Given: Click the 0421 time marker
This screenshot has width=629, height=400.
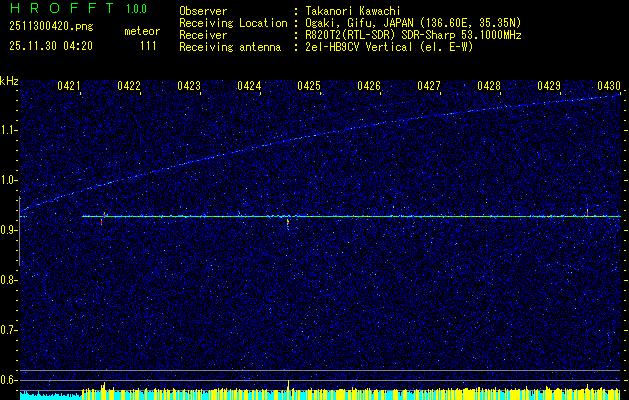Looking at the screenshot, I should click(69, 87).
